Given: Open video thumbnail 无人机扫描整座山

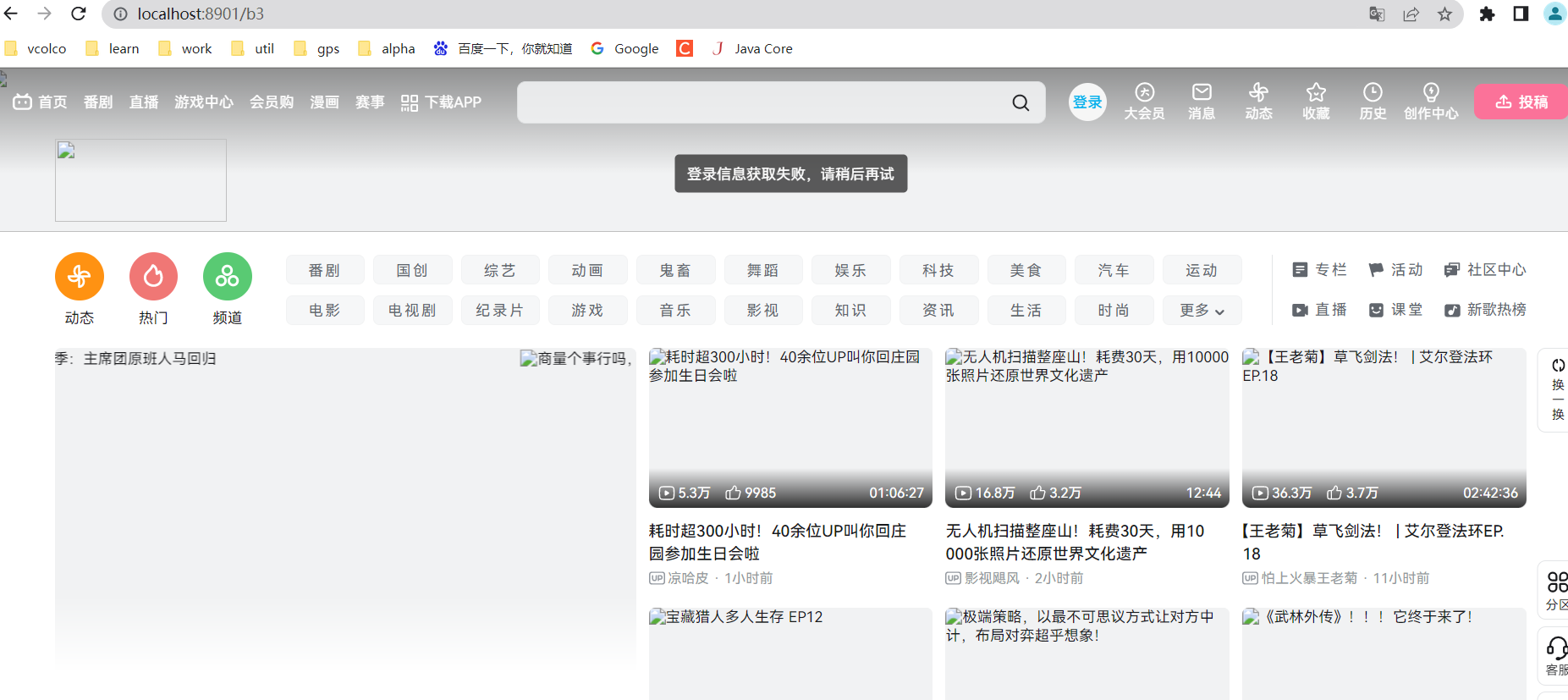Looking at the screenshot, I should [x=1087, y=427].
